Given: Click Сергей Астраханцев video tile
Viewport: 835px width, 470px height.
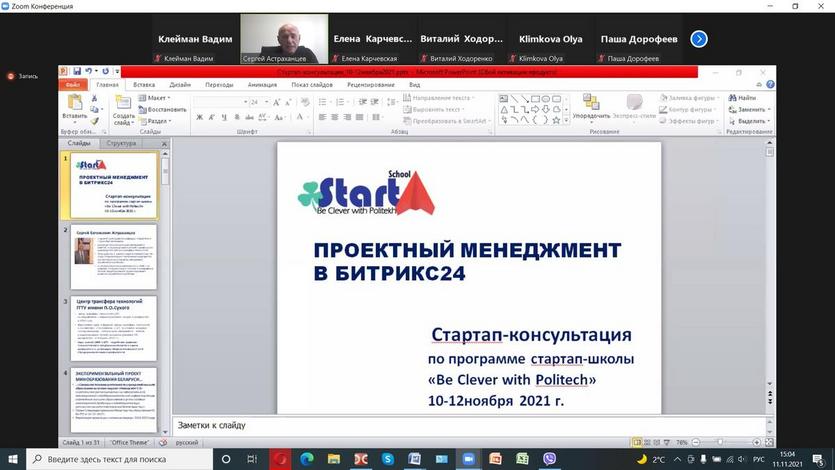Looking at the screenshot, I should [284, 39].
